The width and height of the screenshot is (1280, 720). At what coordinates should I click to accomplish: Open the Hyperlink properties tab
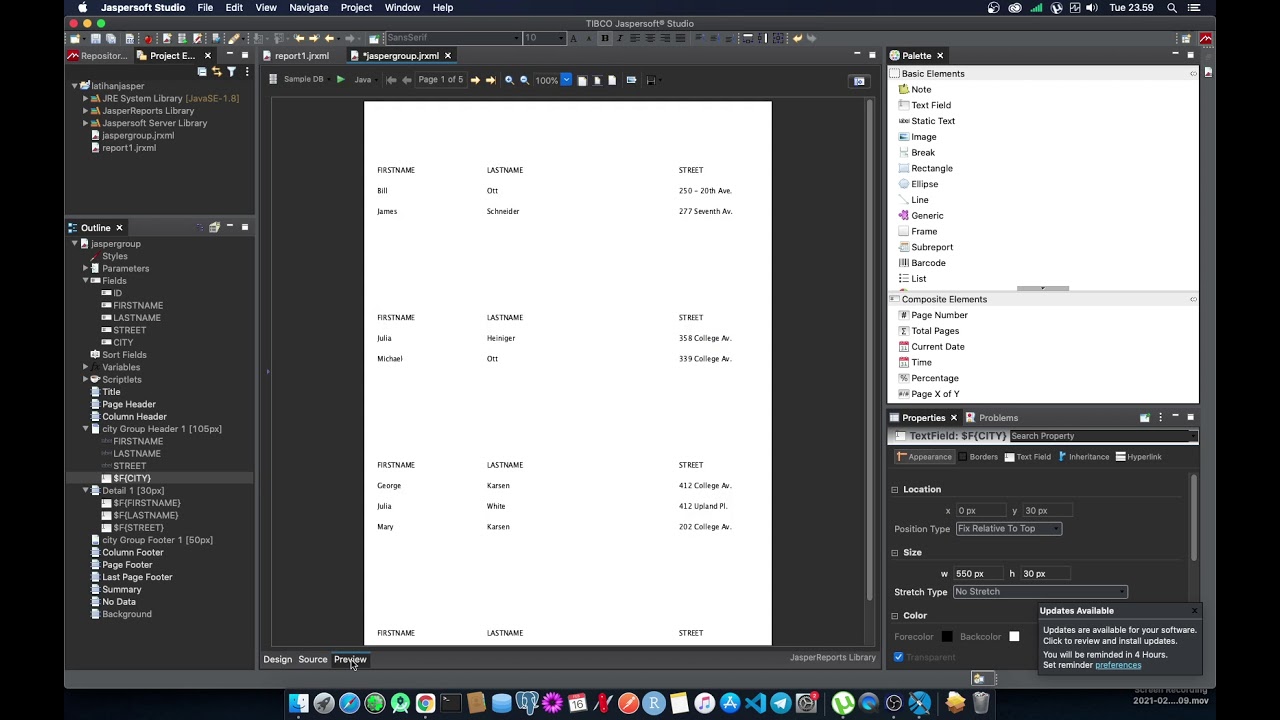(1138, 457)
